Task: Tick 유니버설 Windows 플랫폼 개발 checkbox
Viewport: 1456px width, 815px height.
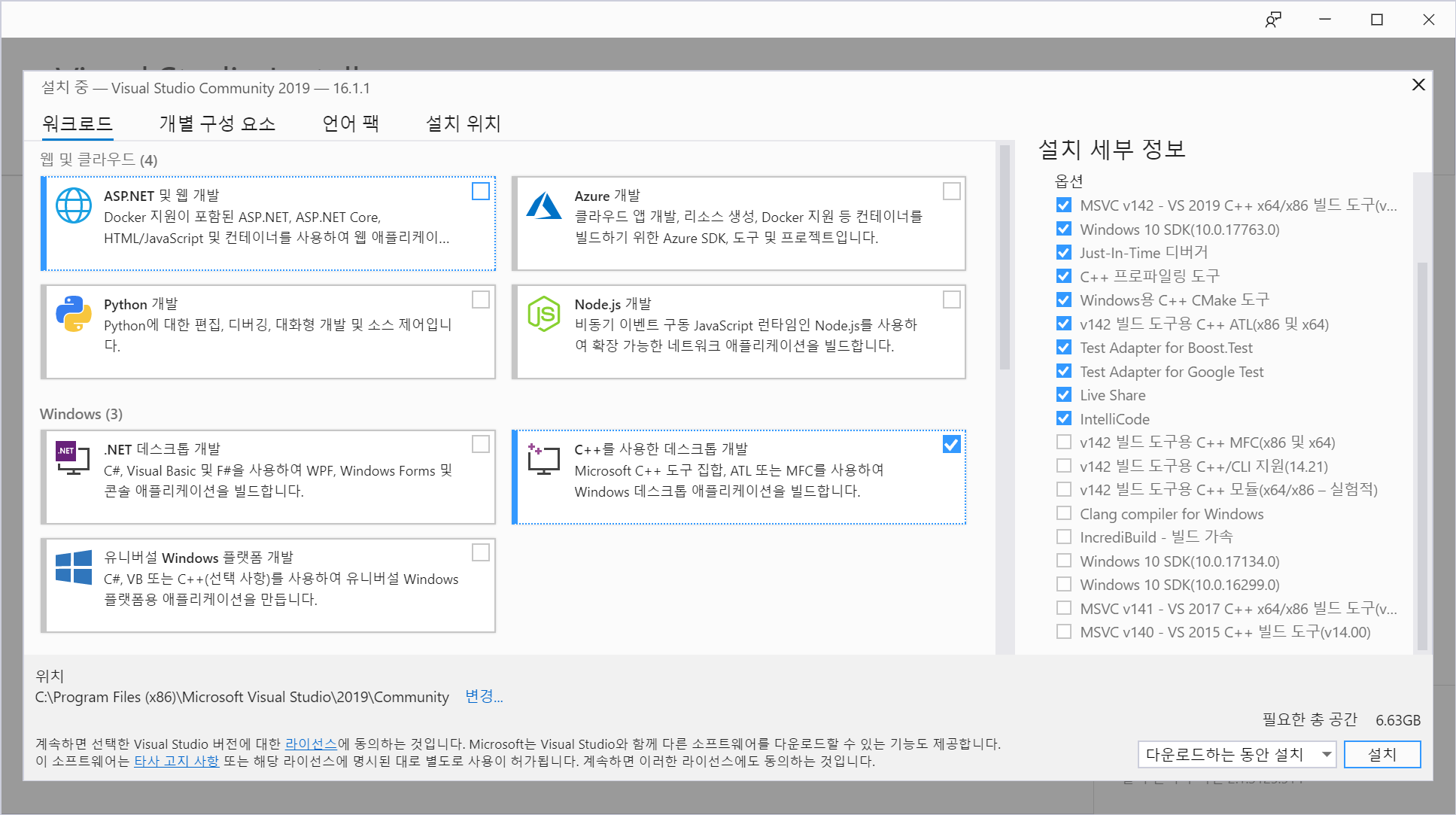Action: (481, 552)
